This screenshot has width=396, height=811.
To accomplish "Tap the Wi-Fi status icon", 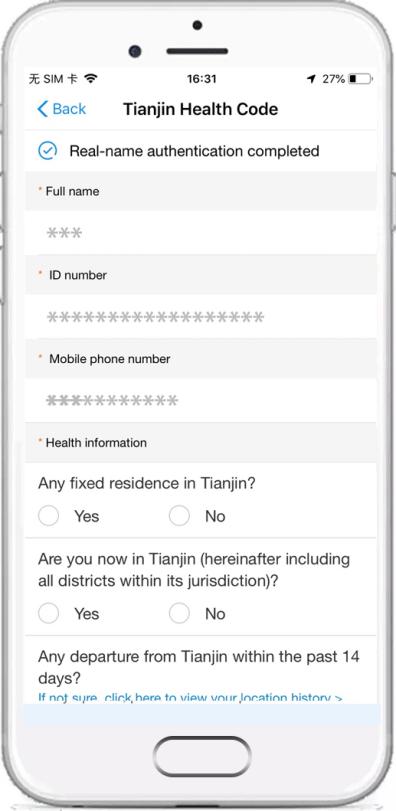I will point(91,79).
